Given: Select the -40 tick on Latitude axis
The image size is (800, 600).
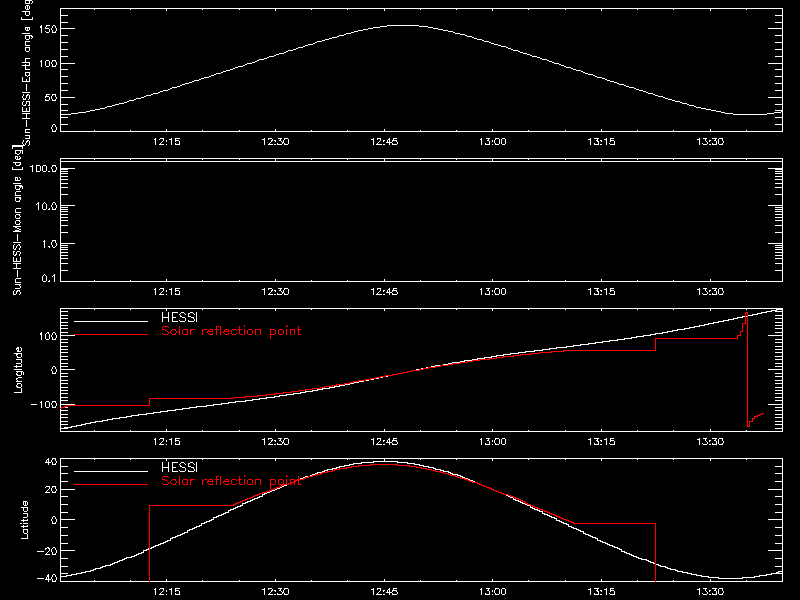Looking at the screenshot, I should [x=47, y=579].
